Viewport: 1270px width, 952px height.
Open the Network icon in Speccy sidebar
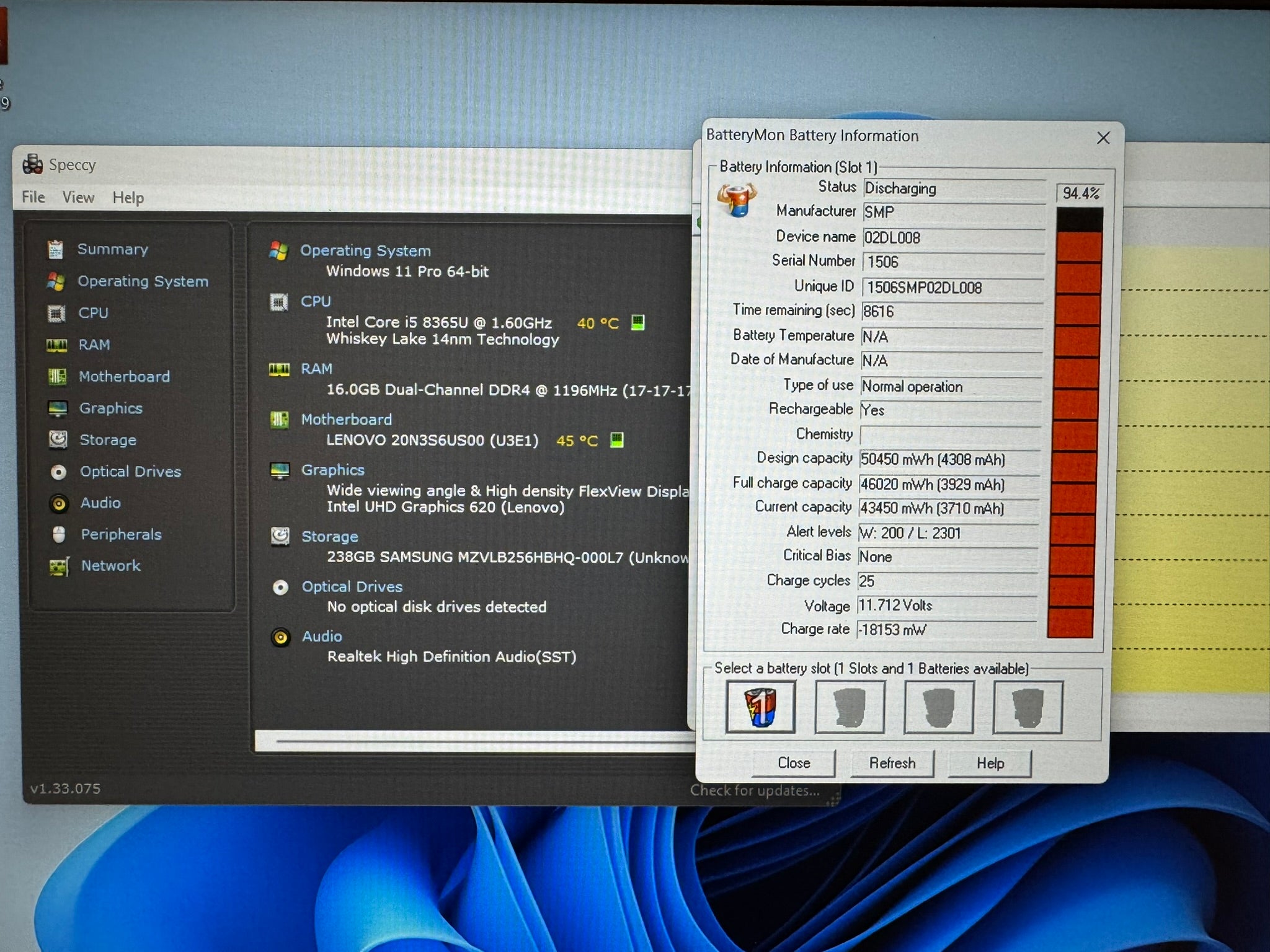click(59, 566)
